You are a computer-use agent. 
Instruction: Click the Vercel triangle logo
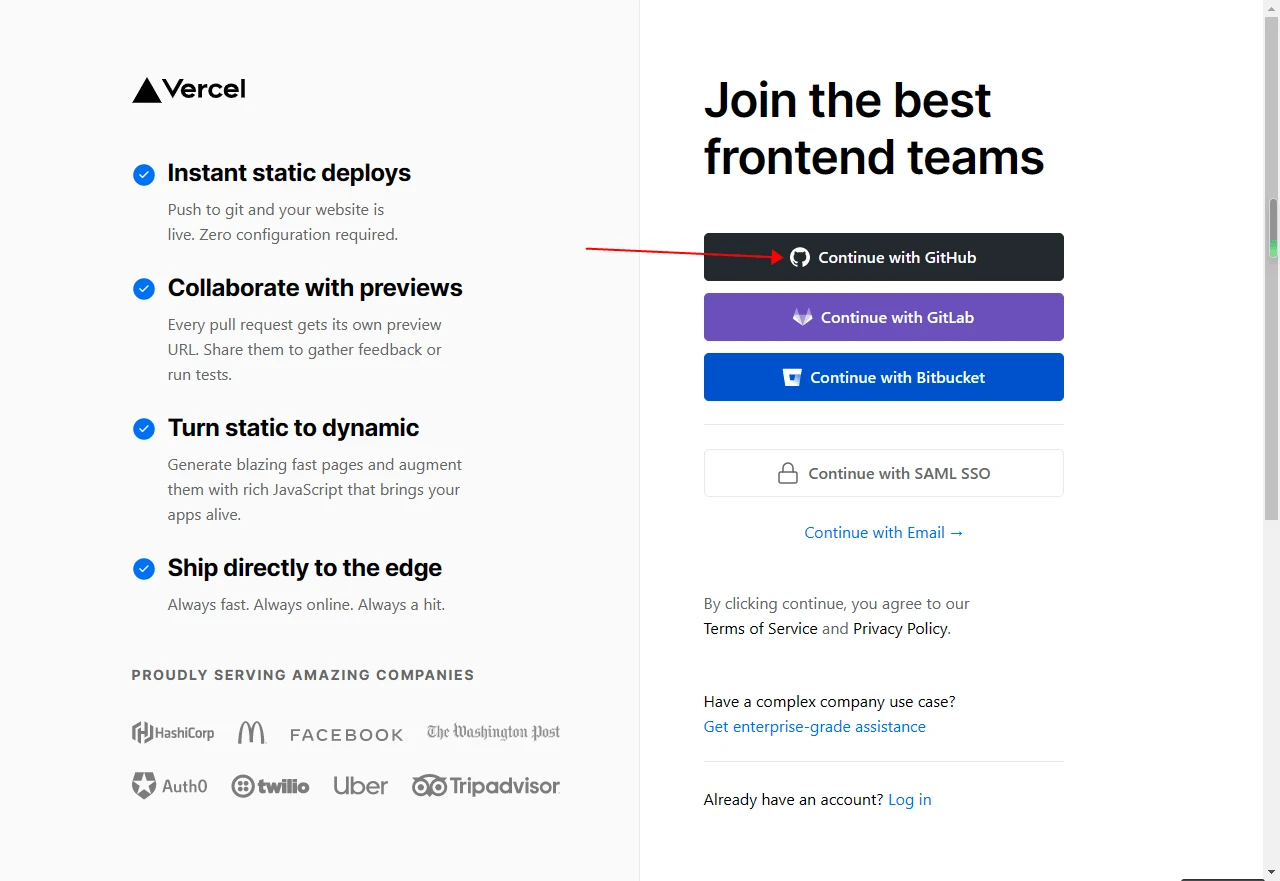(147, 90)
